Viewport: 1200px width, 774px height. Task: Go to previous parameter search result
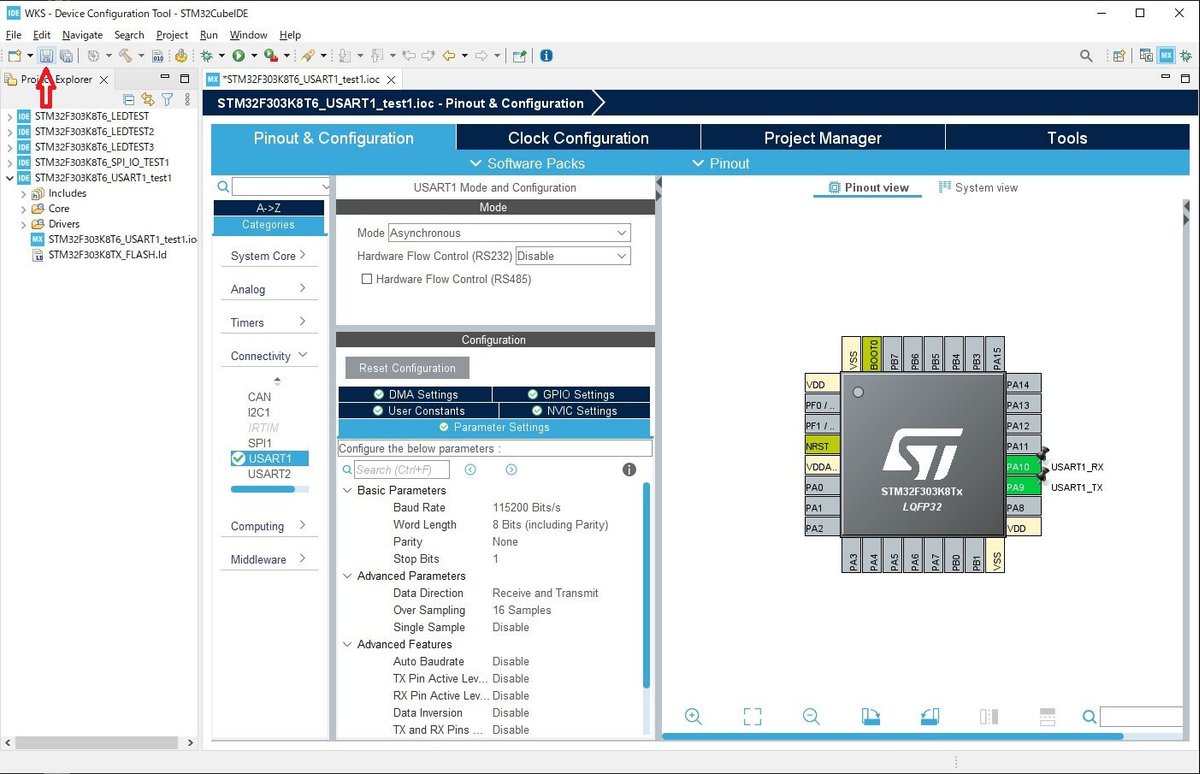[x=470, y=469]
